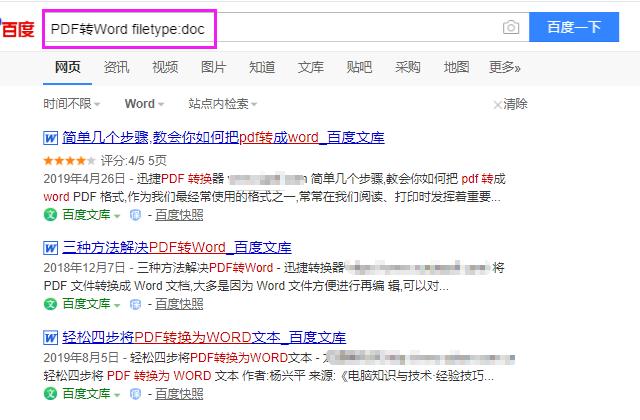
Task: Select the 网页 tab
Action: 67,67
